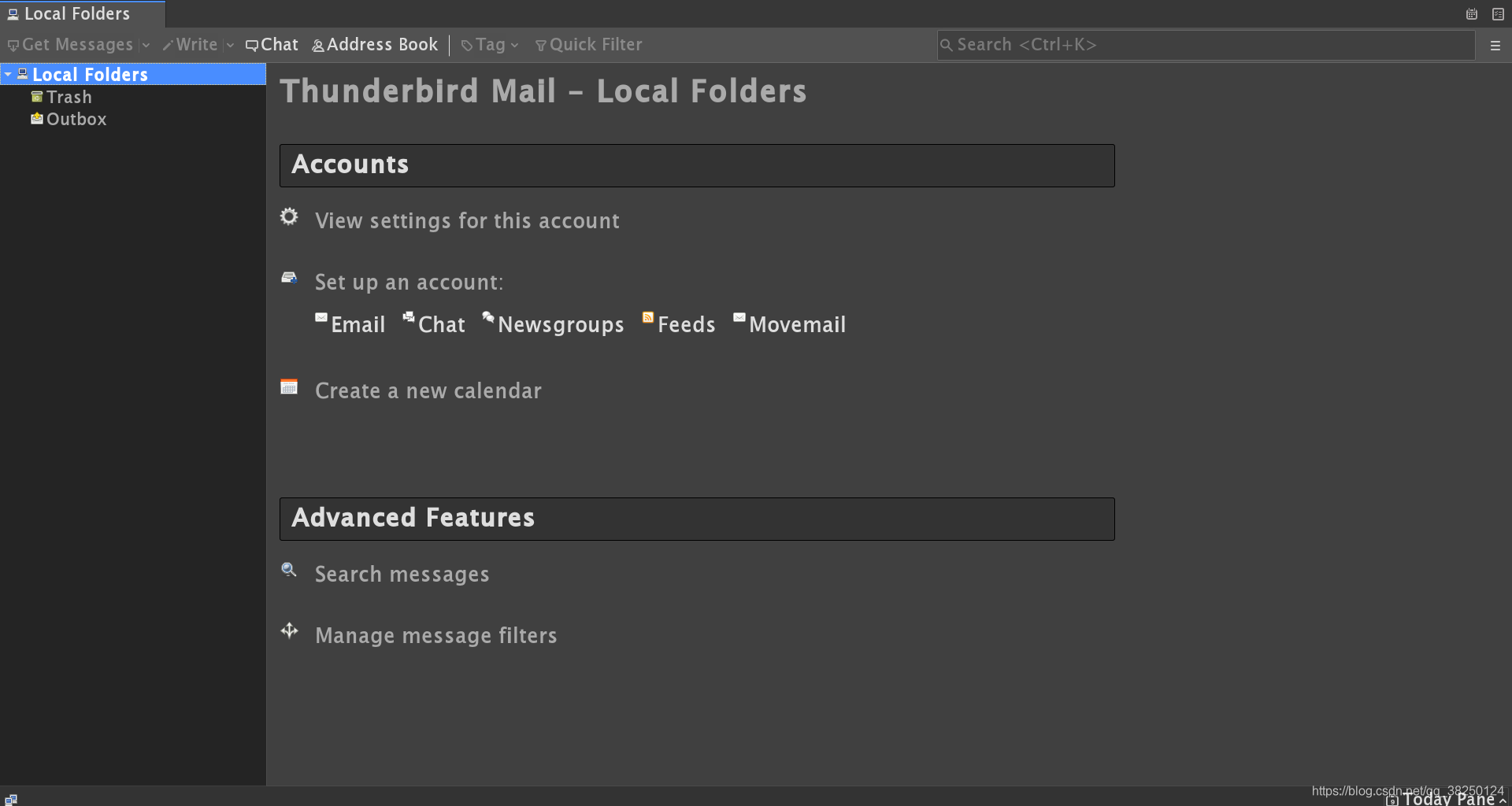The width and height of the screenshot is (1512, 806).
Task: Toggle the Quick Filter bar
Action: [x=588, y=45]
